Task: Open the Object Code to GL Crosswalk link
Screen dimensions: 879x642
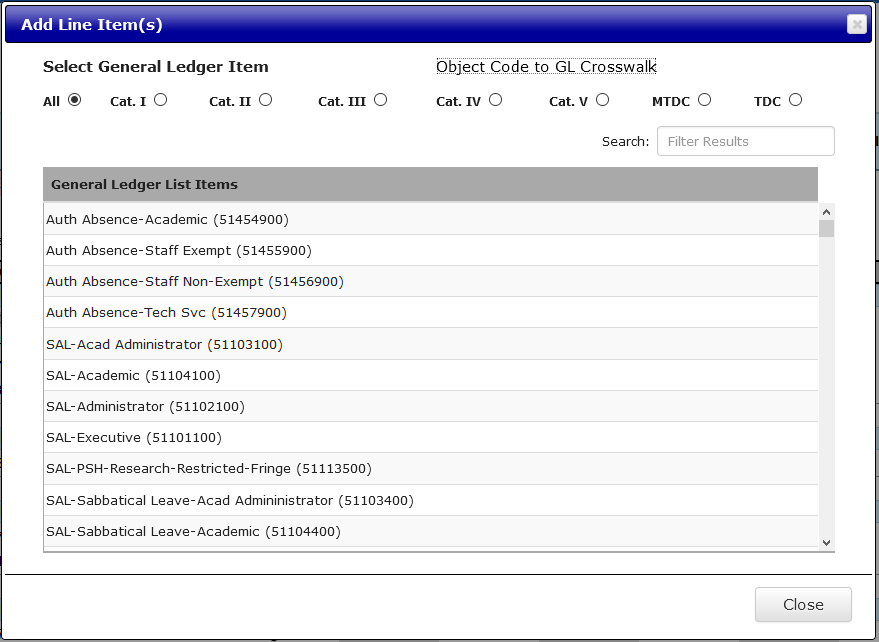Action: (x=546, y=66)
